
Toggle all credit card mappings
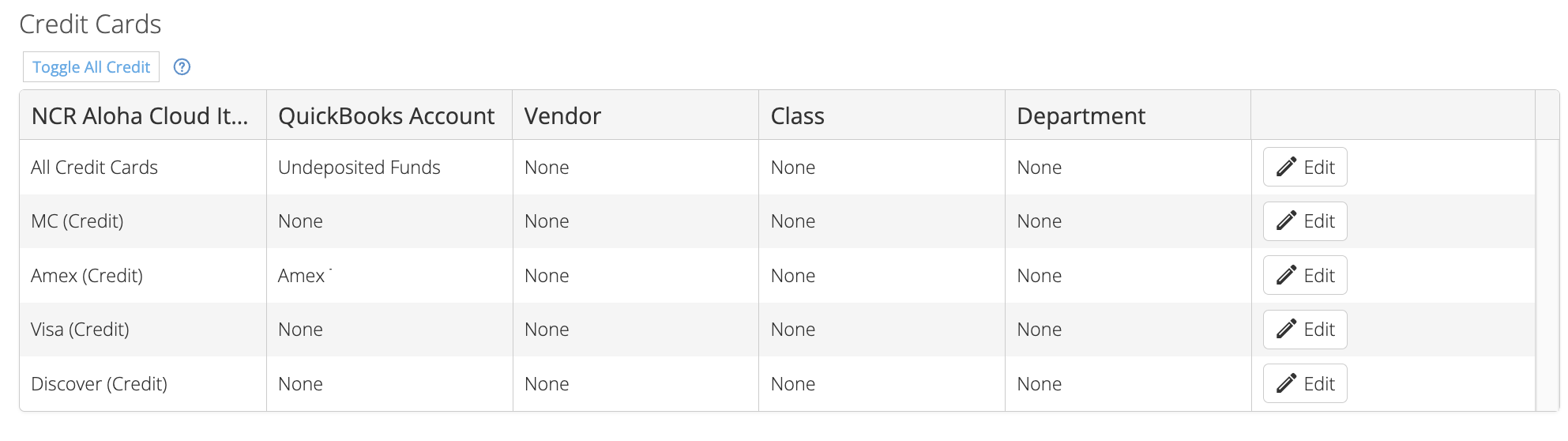[91, 67]
